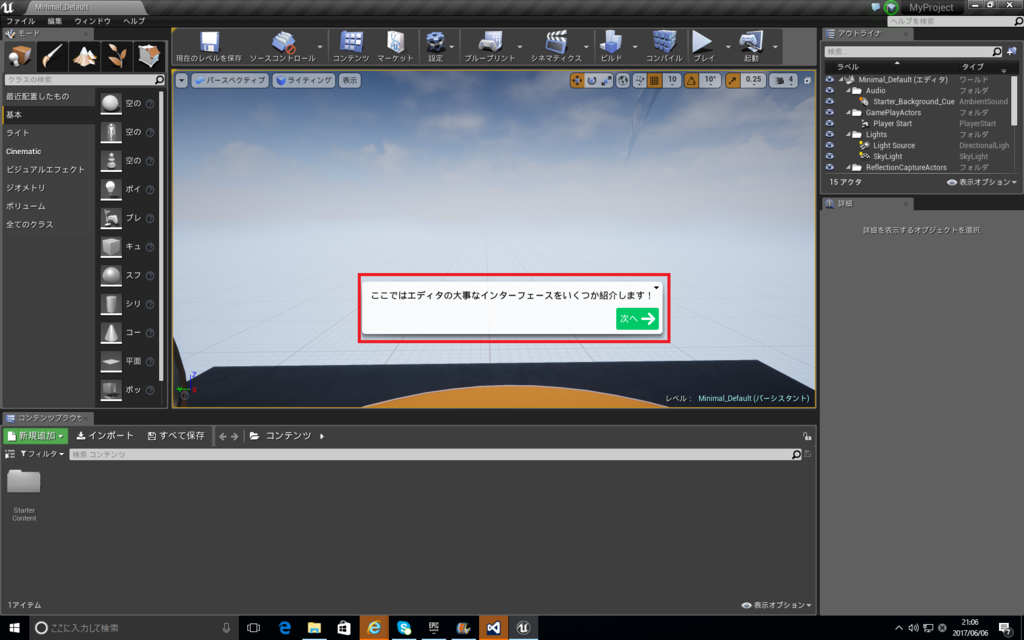Viewport: 1024px width, 640px height.
Task: Collapse the Audio folder in Outliner
Action: click(x=848, y=91)
